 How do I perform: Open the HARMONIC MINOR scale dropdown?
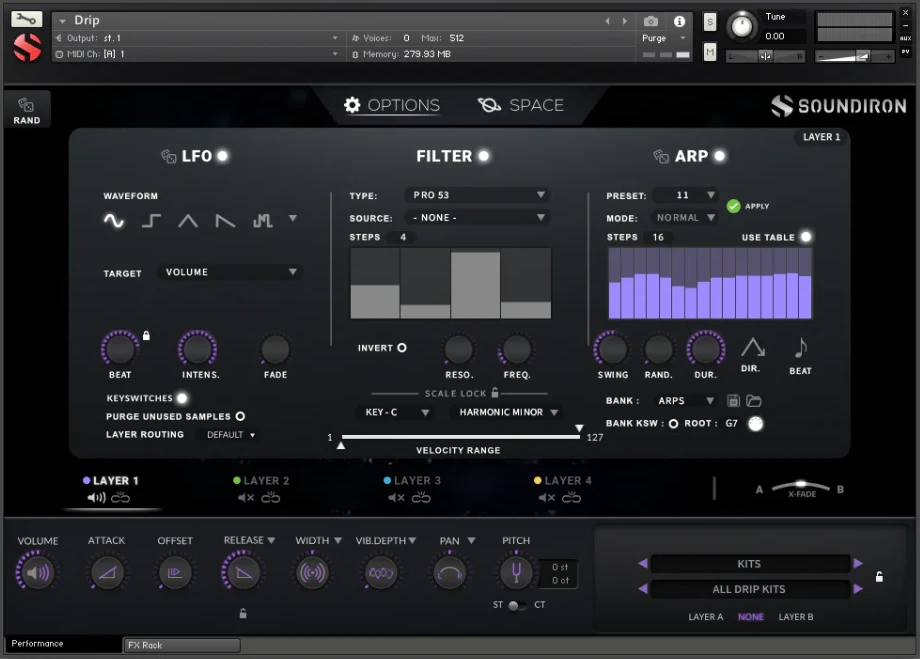click(509, 411)
